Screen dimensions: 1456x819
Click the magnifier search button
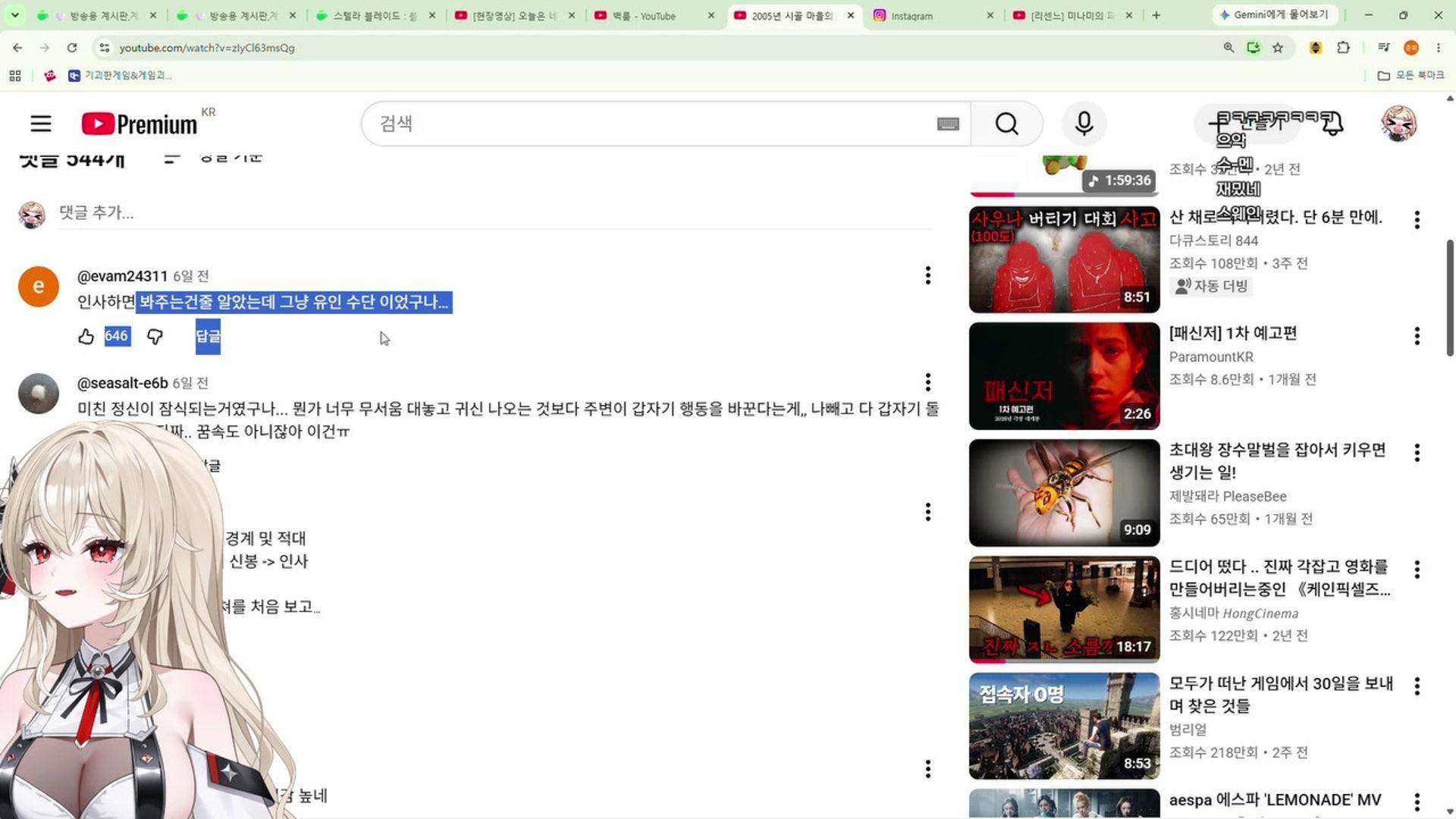click(1006, 124)
